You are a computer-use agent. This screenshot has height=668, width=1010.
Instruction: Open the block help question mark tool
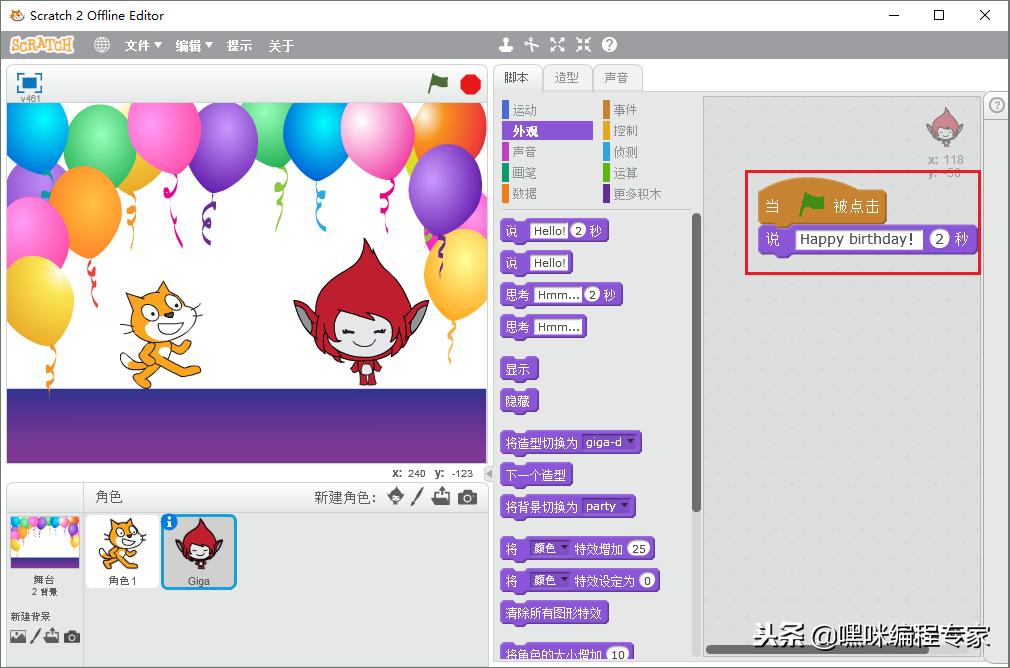(x=608, y=44)
